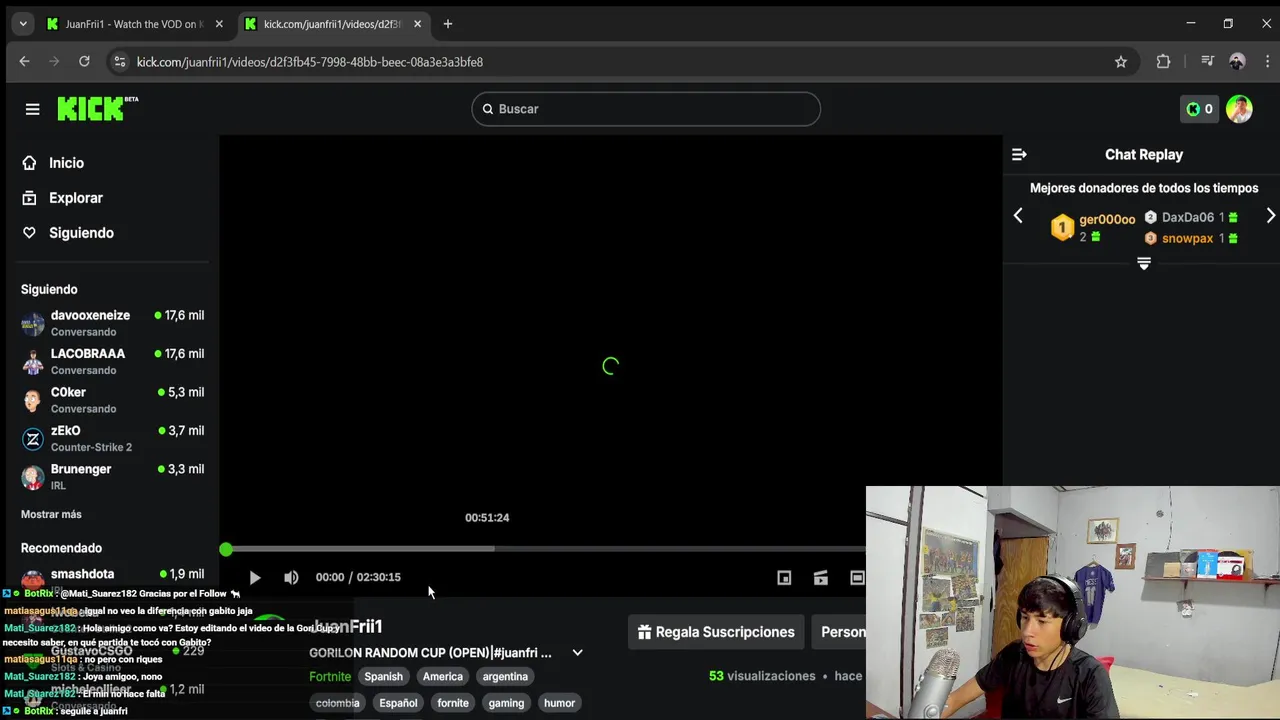Viewport: 1280px width, 720px height.
Task: Open the tab search dropdown
Action: click(x=23, y=24)
